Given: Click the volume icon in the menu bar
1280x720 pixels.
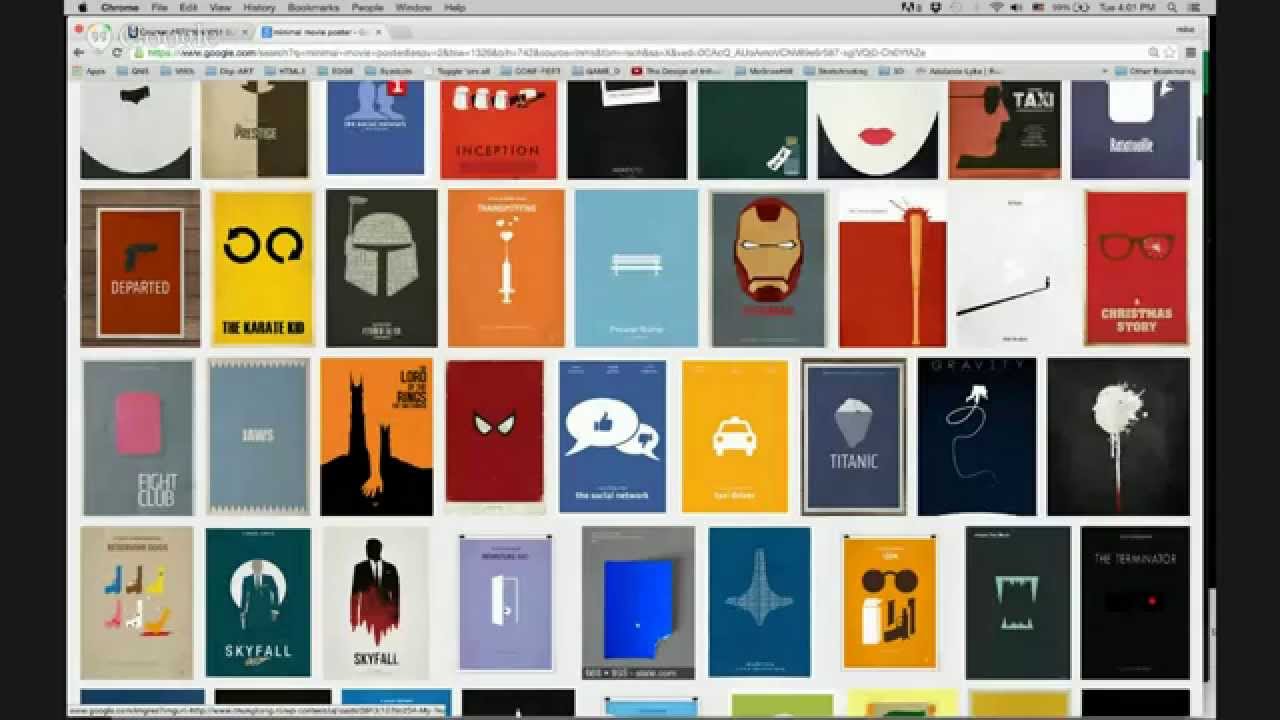Looking at the screenshot, I should coord(1016,7).
